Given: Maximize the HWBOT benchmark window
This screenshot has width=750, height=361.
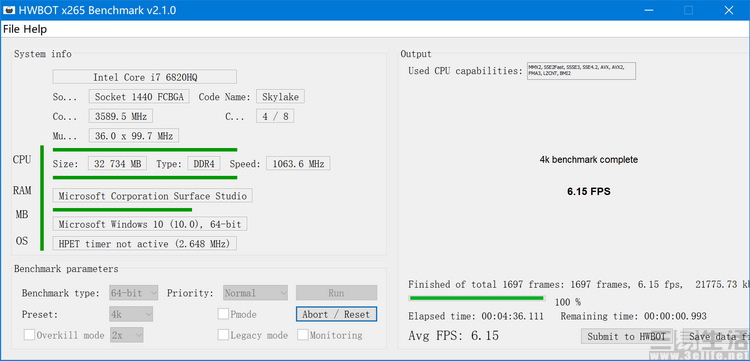Looking at the screenshot, I should (x=688, y=10).
